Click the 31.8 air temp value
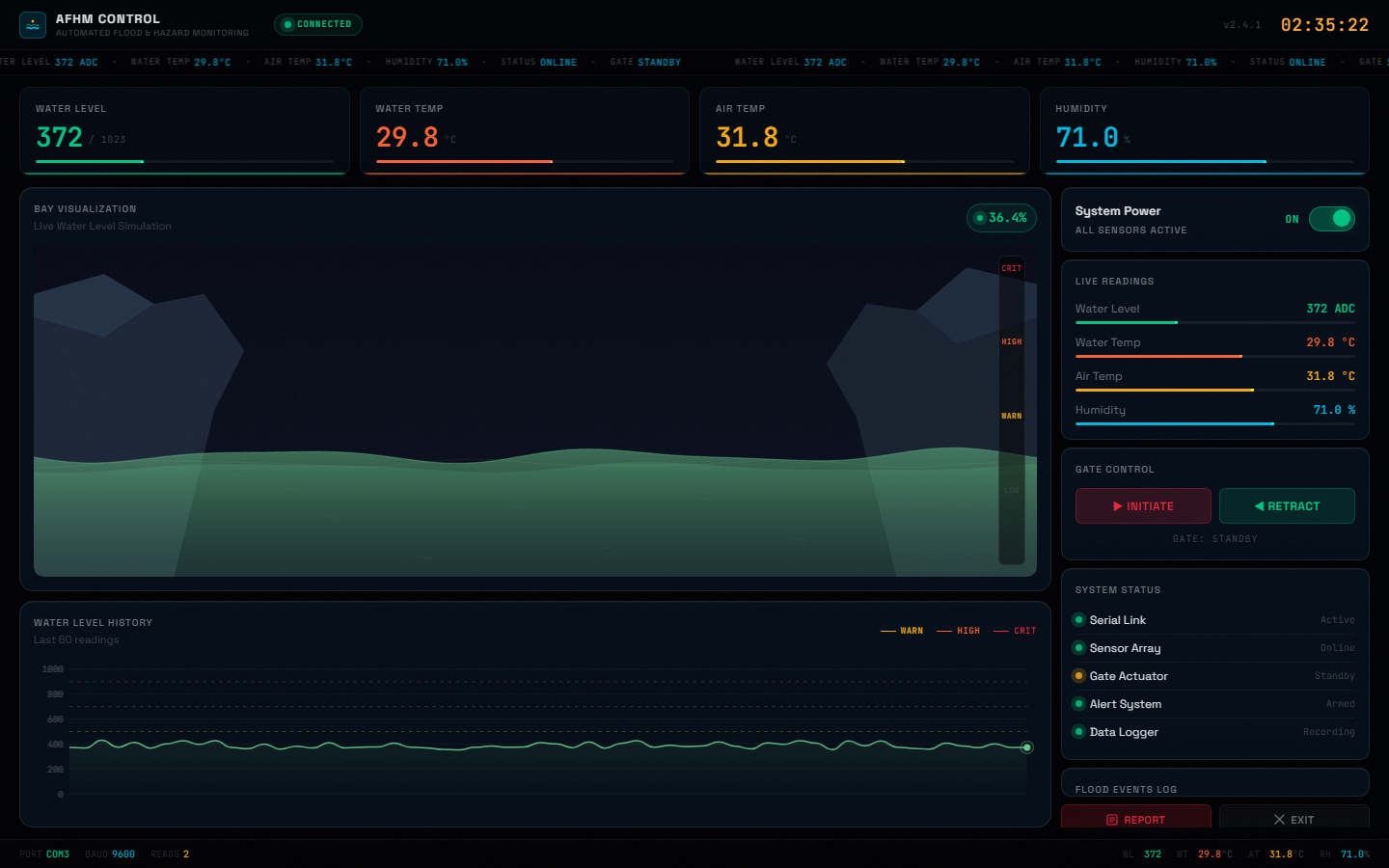The image size is (1389, 868). (748, 138)
